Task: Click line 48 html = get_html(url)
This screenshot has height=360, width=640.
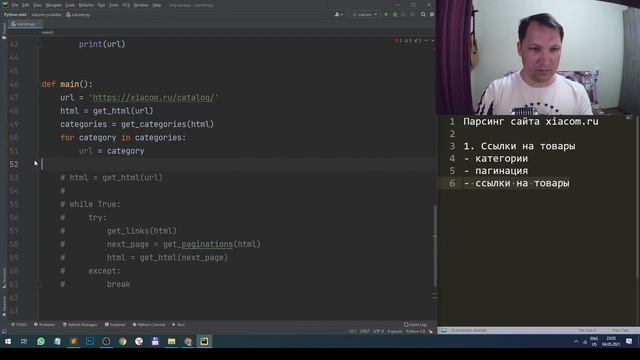Action: (x=107, y=111)
